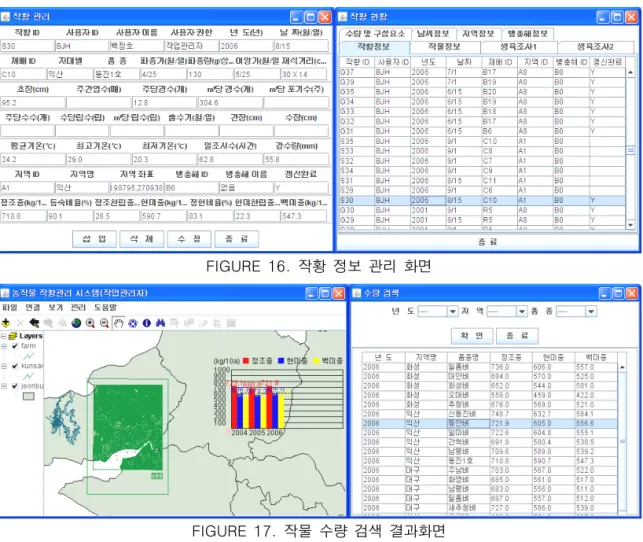Switch to the 날씨정보 tab
This screenshot has height=542, width=643.
pyautogui.click(x=433, y=34)
